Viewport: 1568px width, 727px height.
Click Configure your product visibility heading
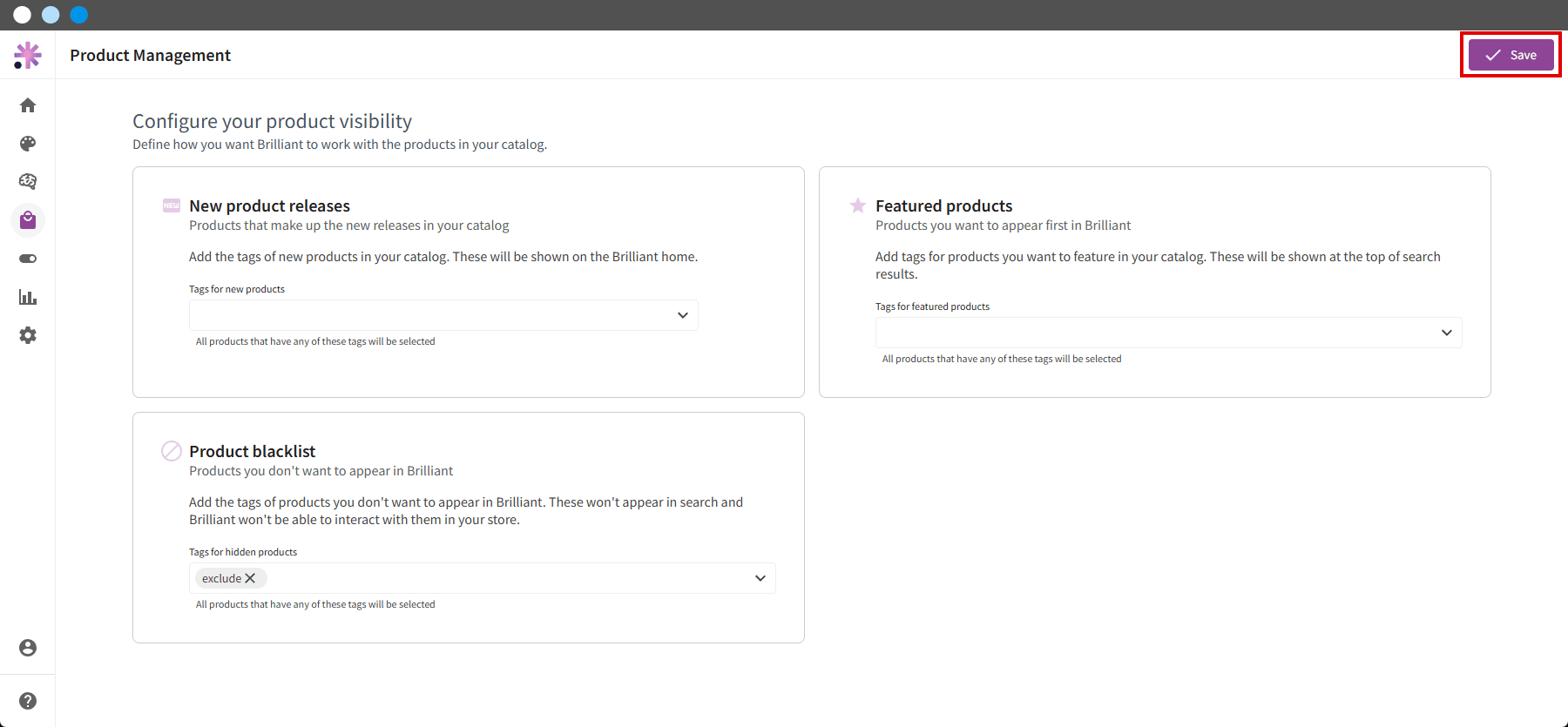coord(273,121)
